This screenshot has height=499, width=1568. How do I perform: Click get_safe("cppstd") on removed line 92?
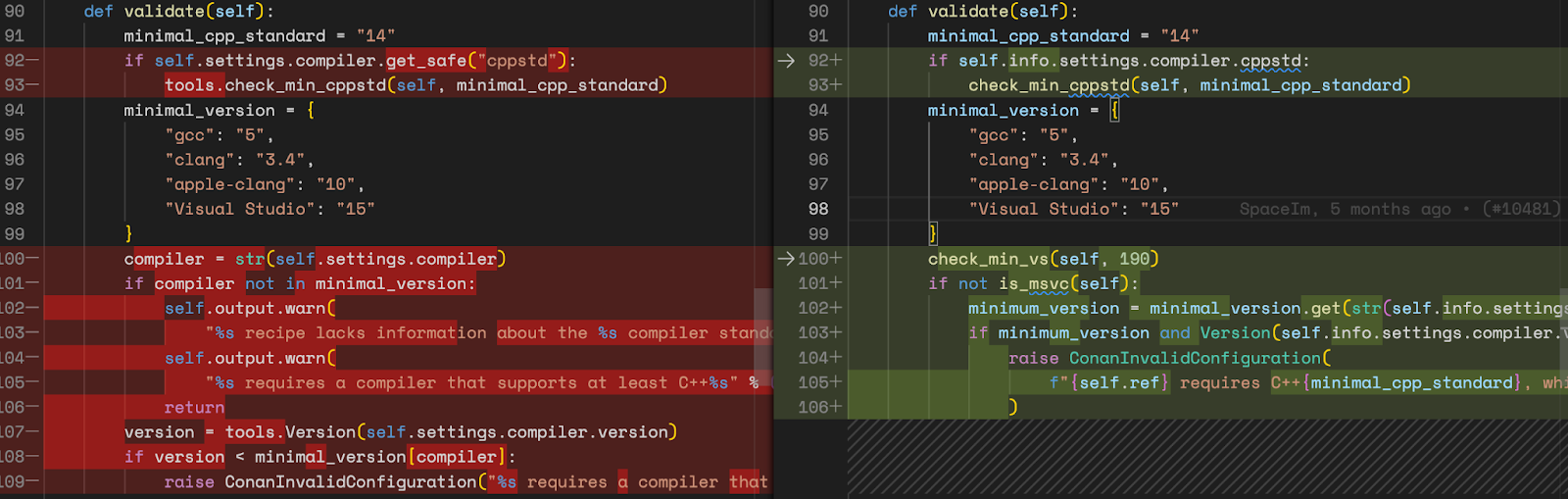coord(476,61)
